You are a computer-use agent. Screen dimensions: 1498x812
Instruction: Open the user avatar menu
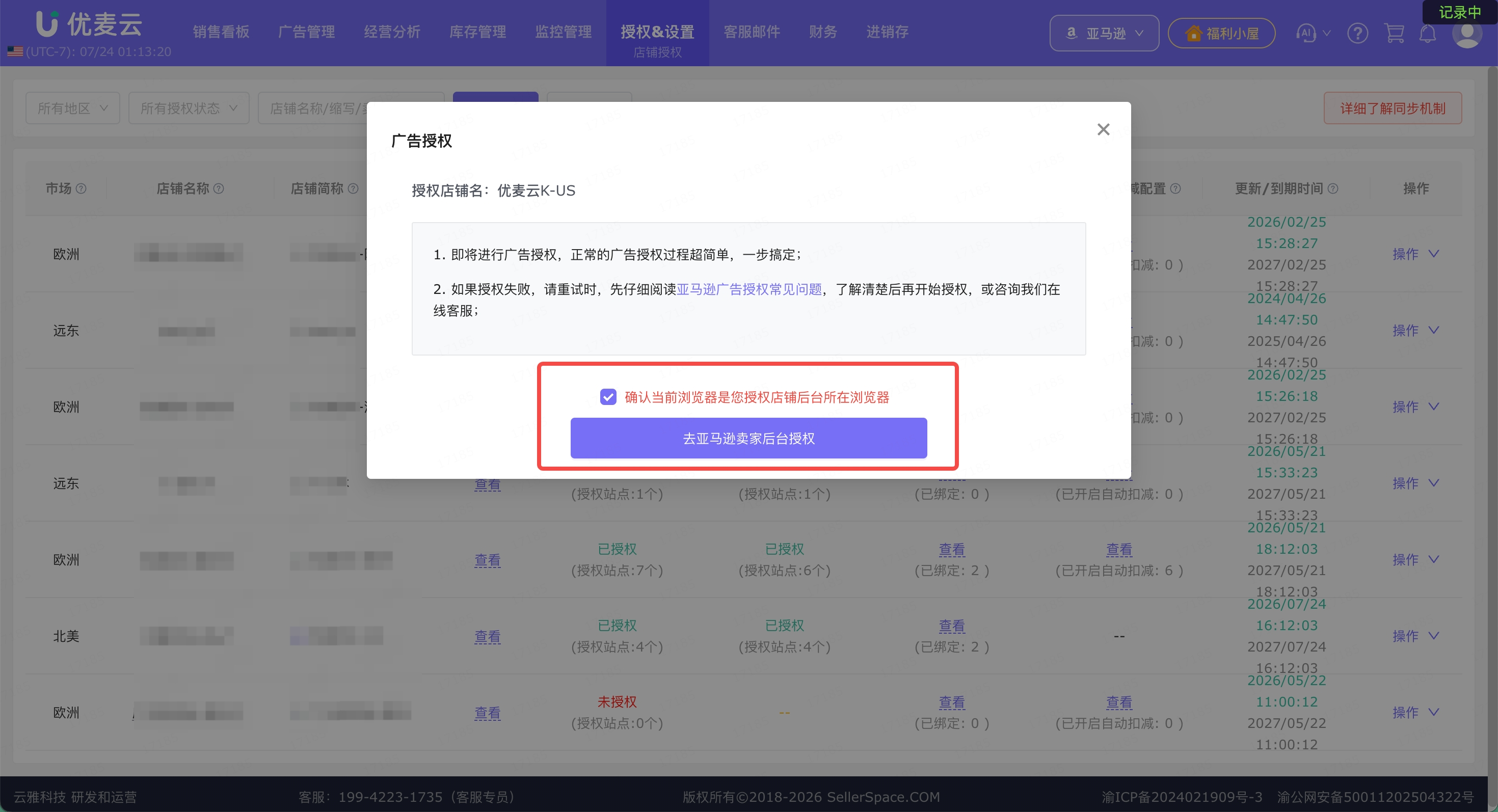click(x=1466, y=34)
